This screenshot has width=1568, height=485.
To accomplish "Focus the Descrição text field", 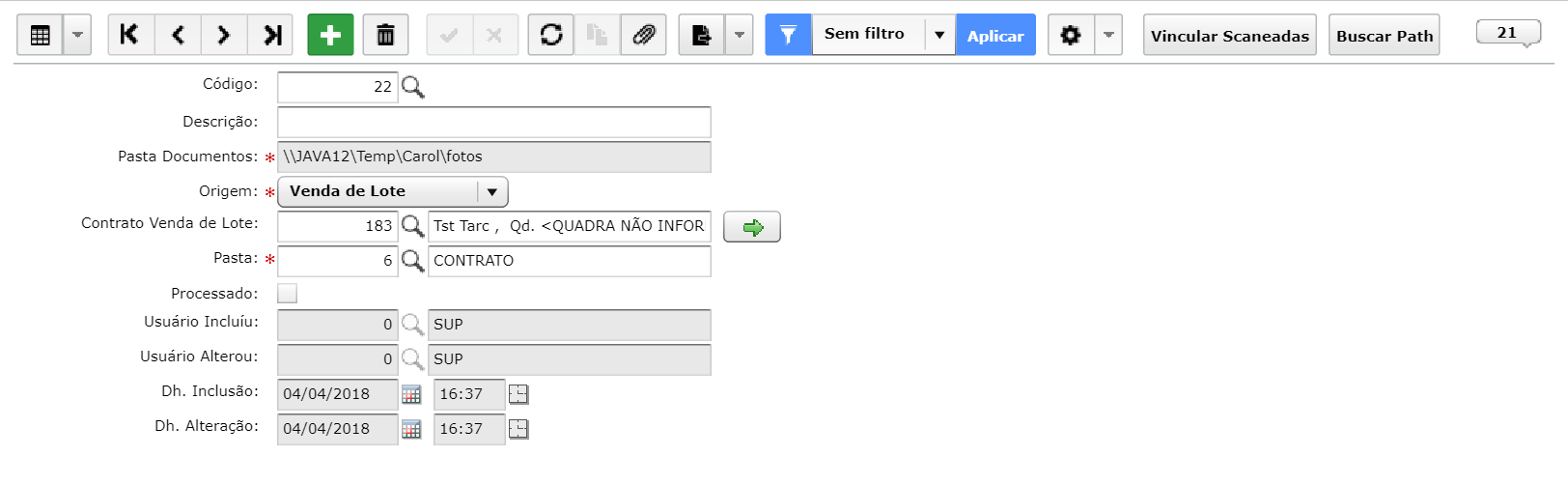I will [494, 122].
